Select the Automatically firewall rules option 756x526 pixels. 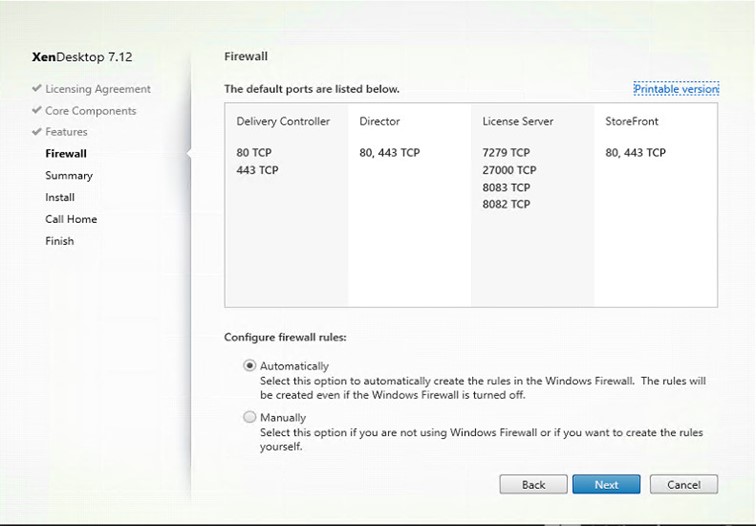pos(249,365)
